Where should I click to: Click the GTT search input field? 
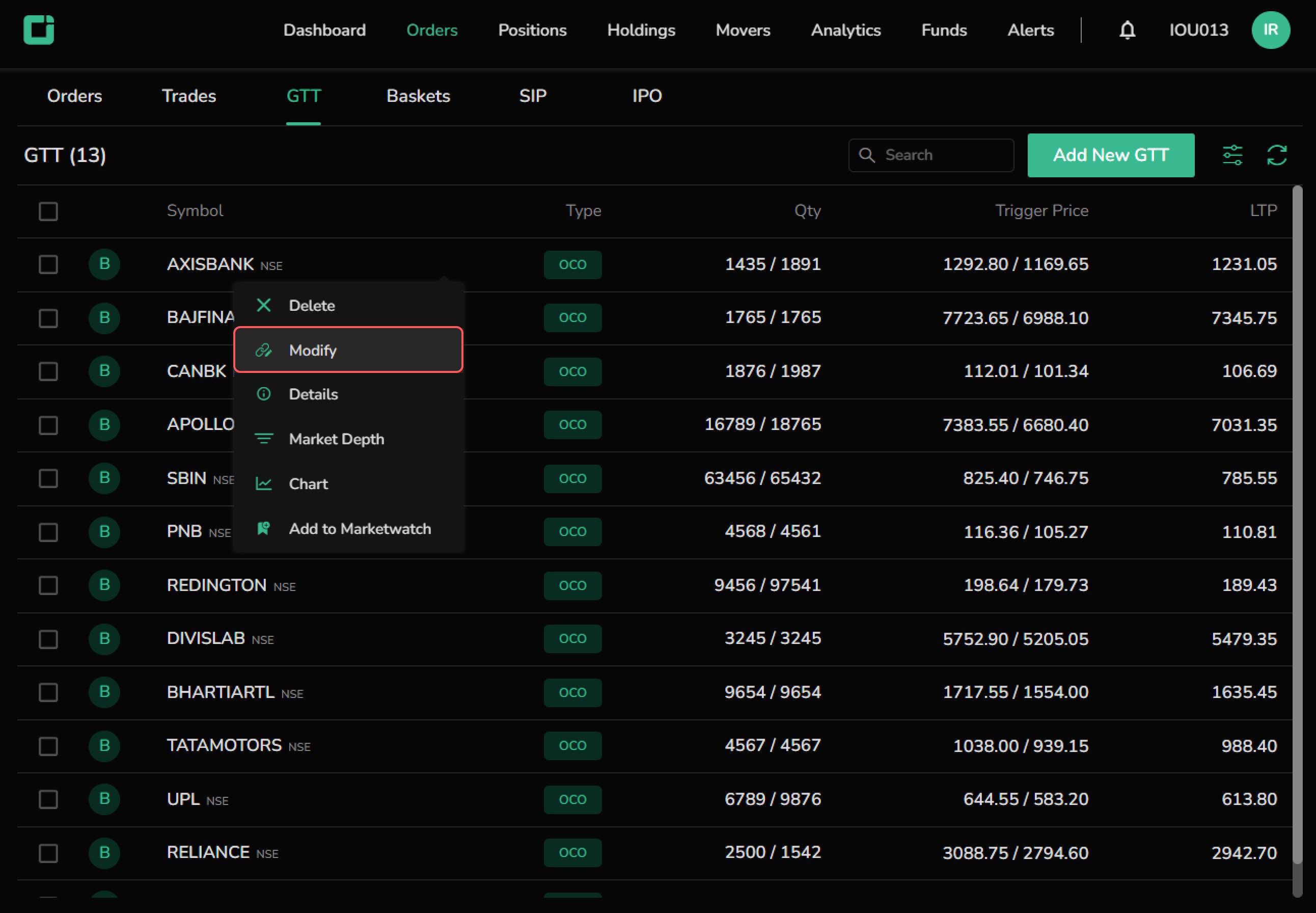(930, 155)
